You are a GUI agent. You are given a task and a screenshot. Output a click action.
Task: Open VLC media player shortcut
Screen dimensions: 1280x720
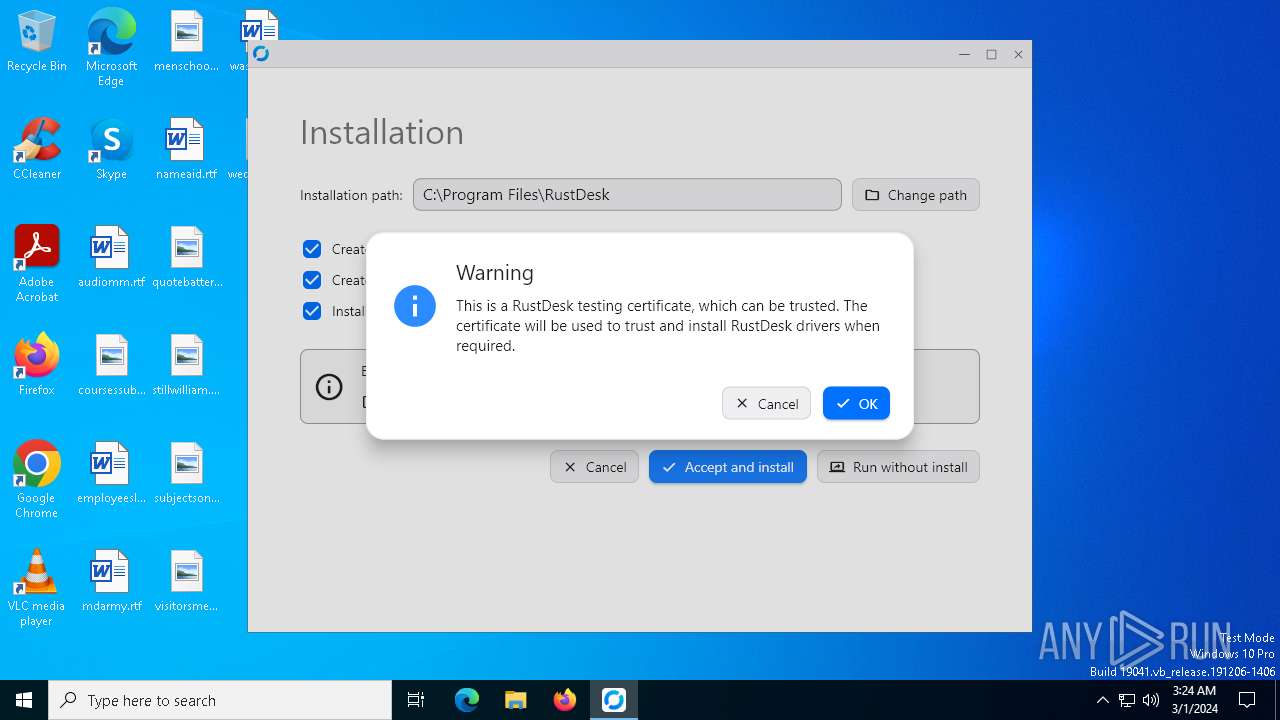coord(37,588)
